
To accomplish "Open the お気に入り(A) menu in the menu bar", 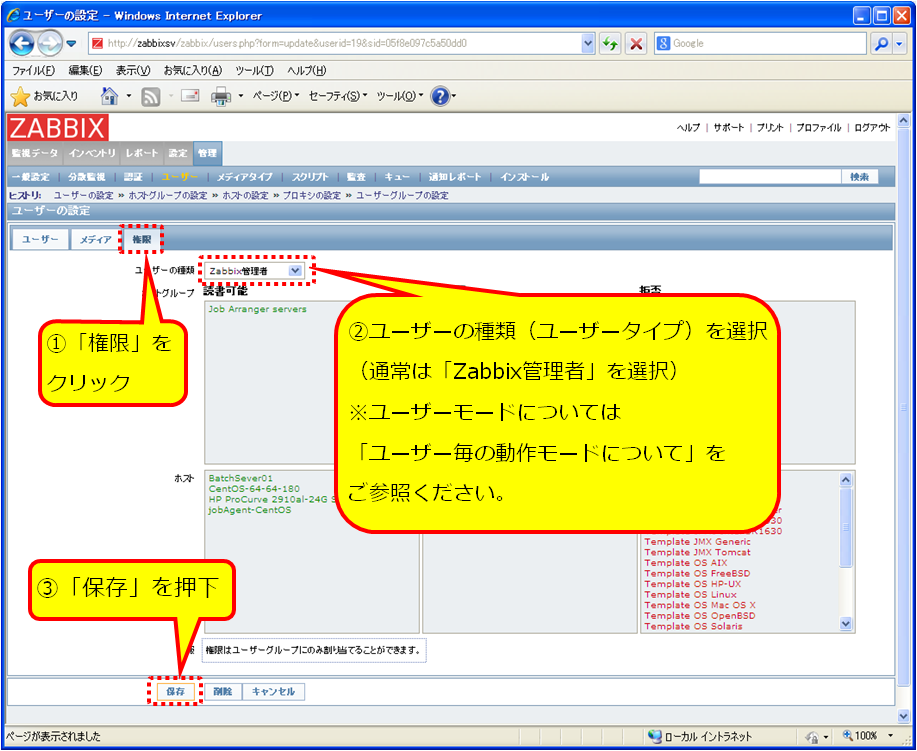I will (x=193, y=71).
